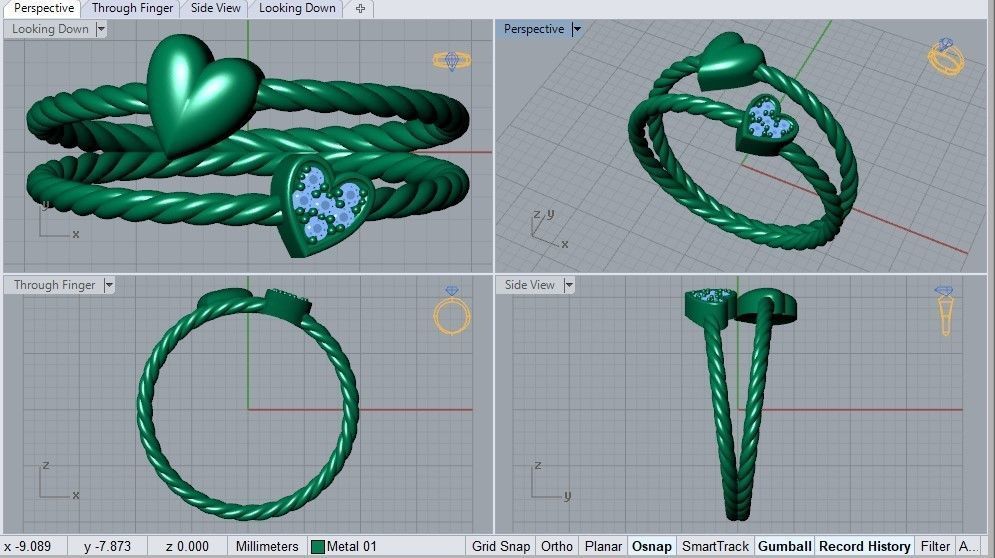Screen dimensions: 995x558
Task: Click the Through Finger viewport title label
Action: [55, 285]
